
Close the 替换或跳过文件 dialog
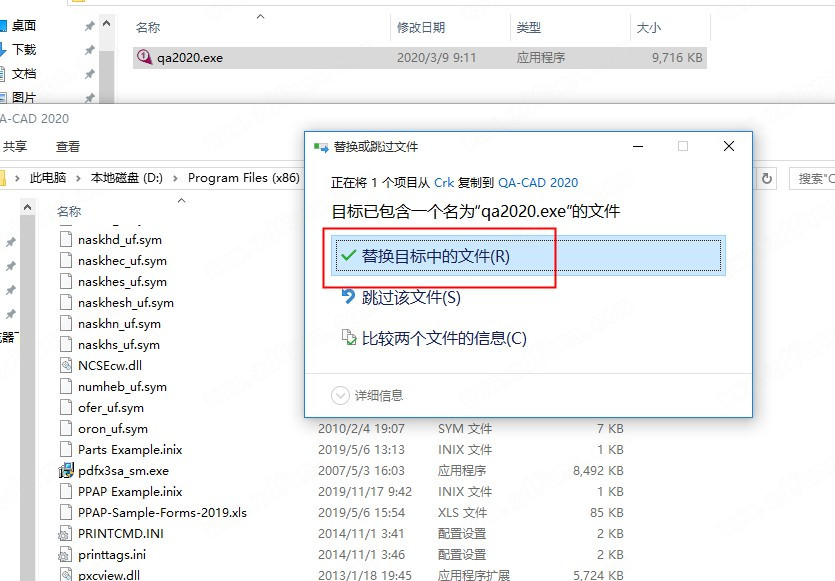pos(729,146)
